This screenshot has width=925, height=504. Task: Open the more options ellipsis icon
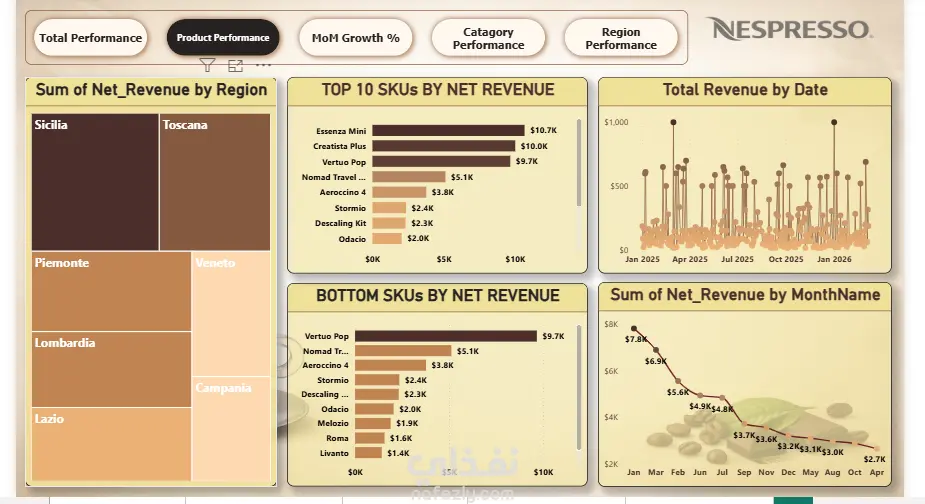(x=263, y=65)
